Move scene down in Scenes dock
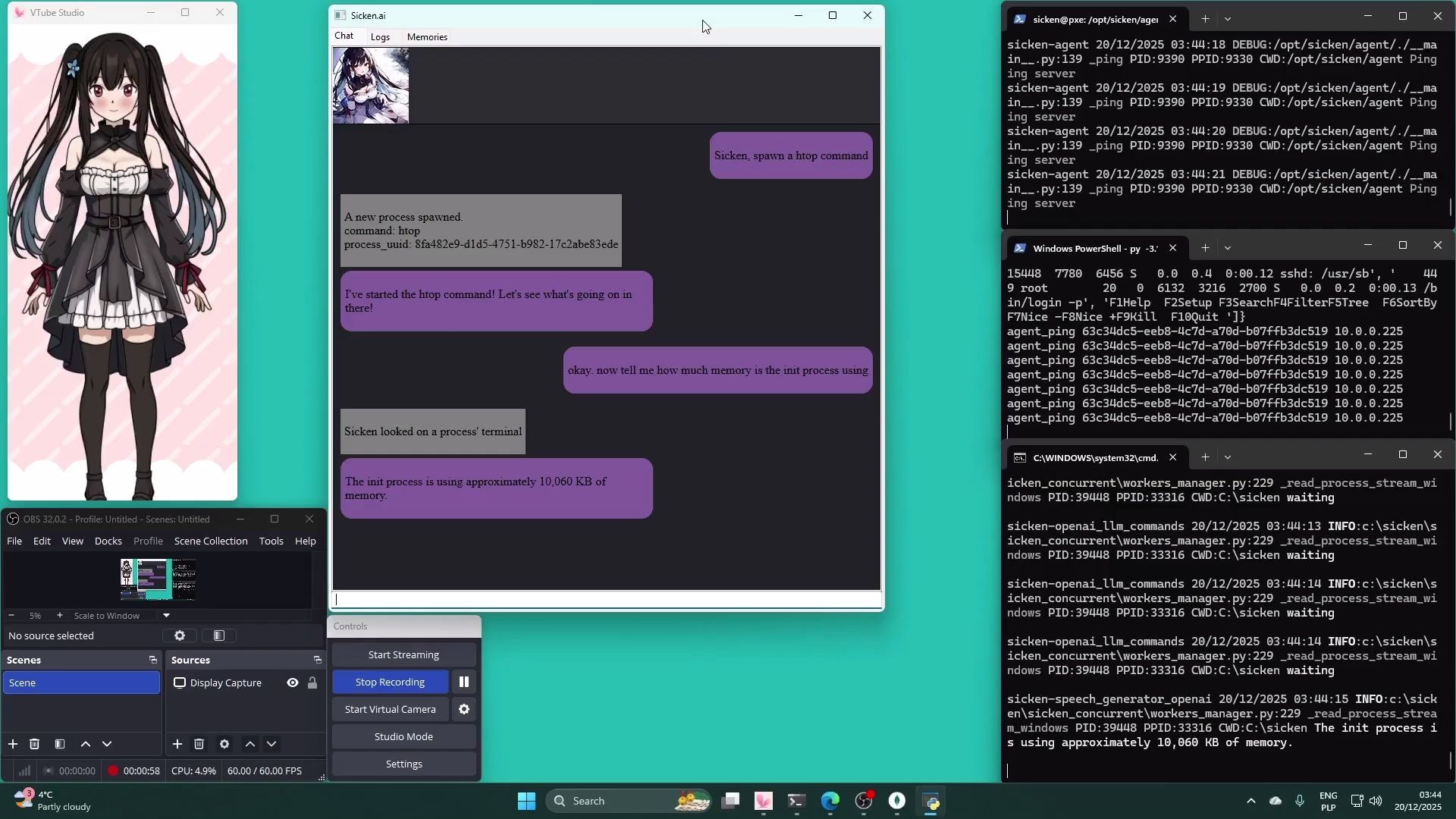The height and width of the screenshot is (819, 1456). [x=107, y=744]
